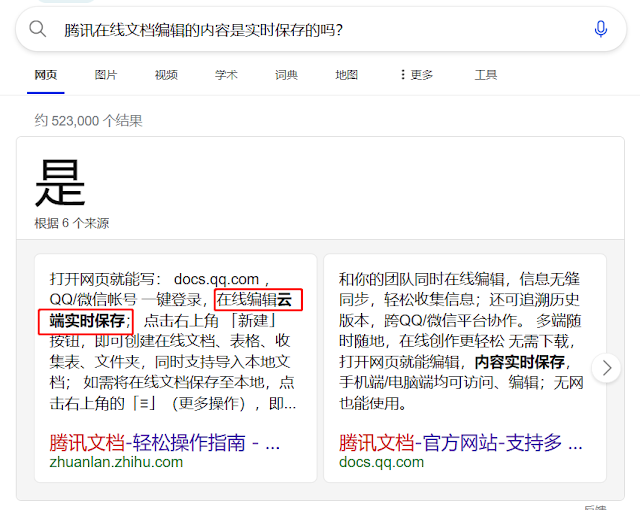Show next source card with arrow
Image resolution: width=640 pixels, height=510 pixels.
point(607,368)
